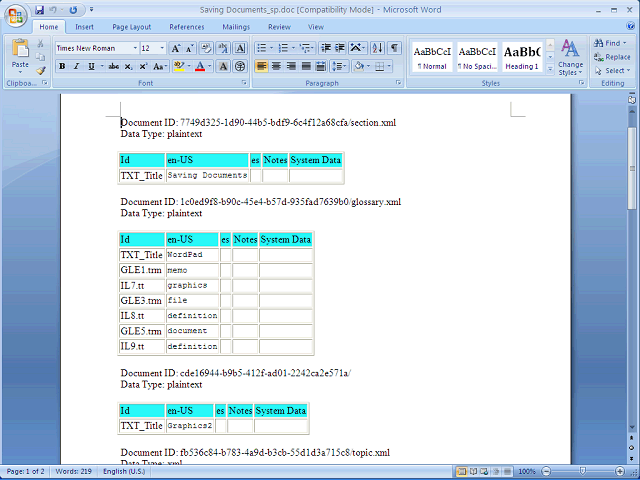Click the vertical scrollbar thumb
640x480 pixels.
[x=632, y=168]
